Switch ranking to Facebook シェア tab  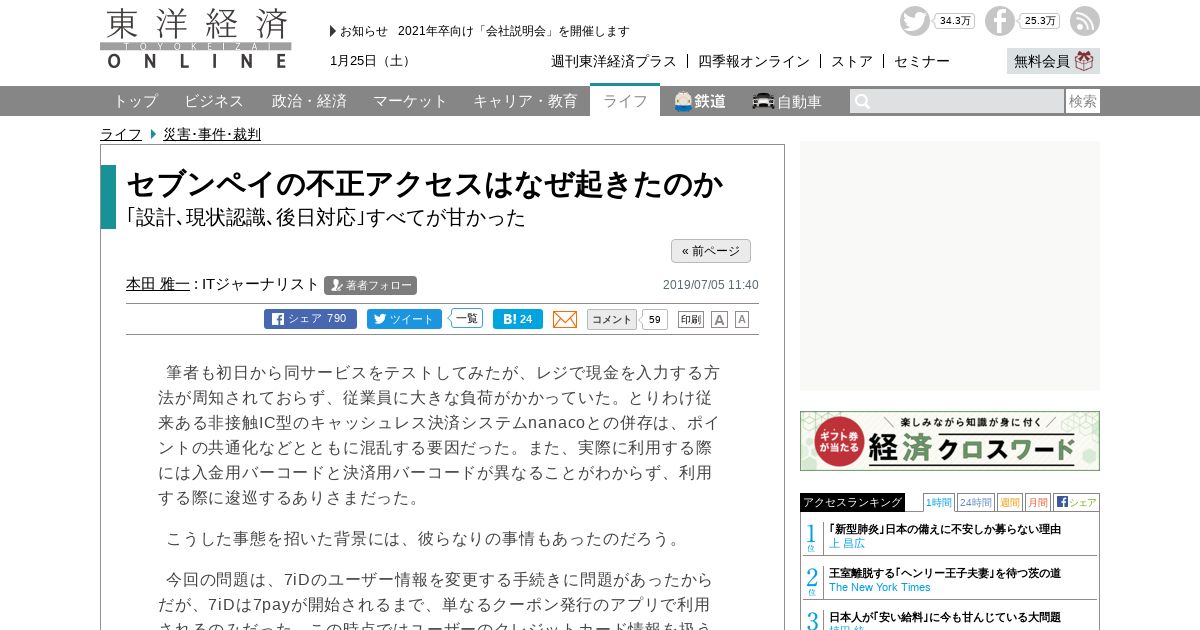pyautogui.click(x=1076, y=502)
